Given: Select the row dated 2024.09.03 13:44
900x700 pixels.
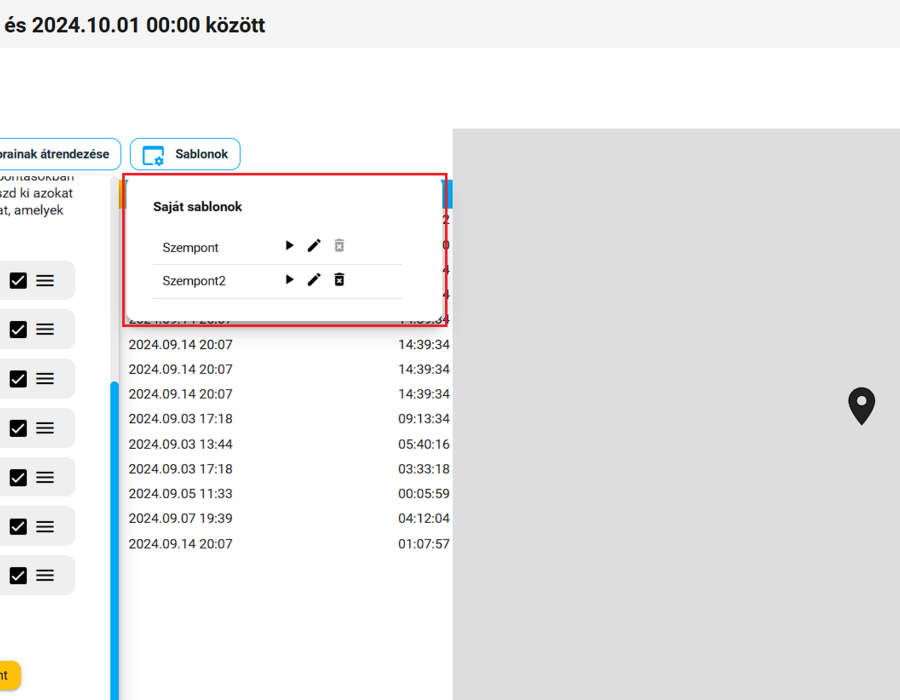Looking at the screenshot, I should pyautogui.click(x=289, y=444).
